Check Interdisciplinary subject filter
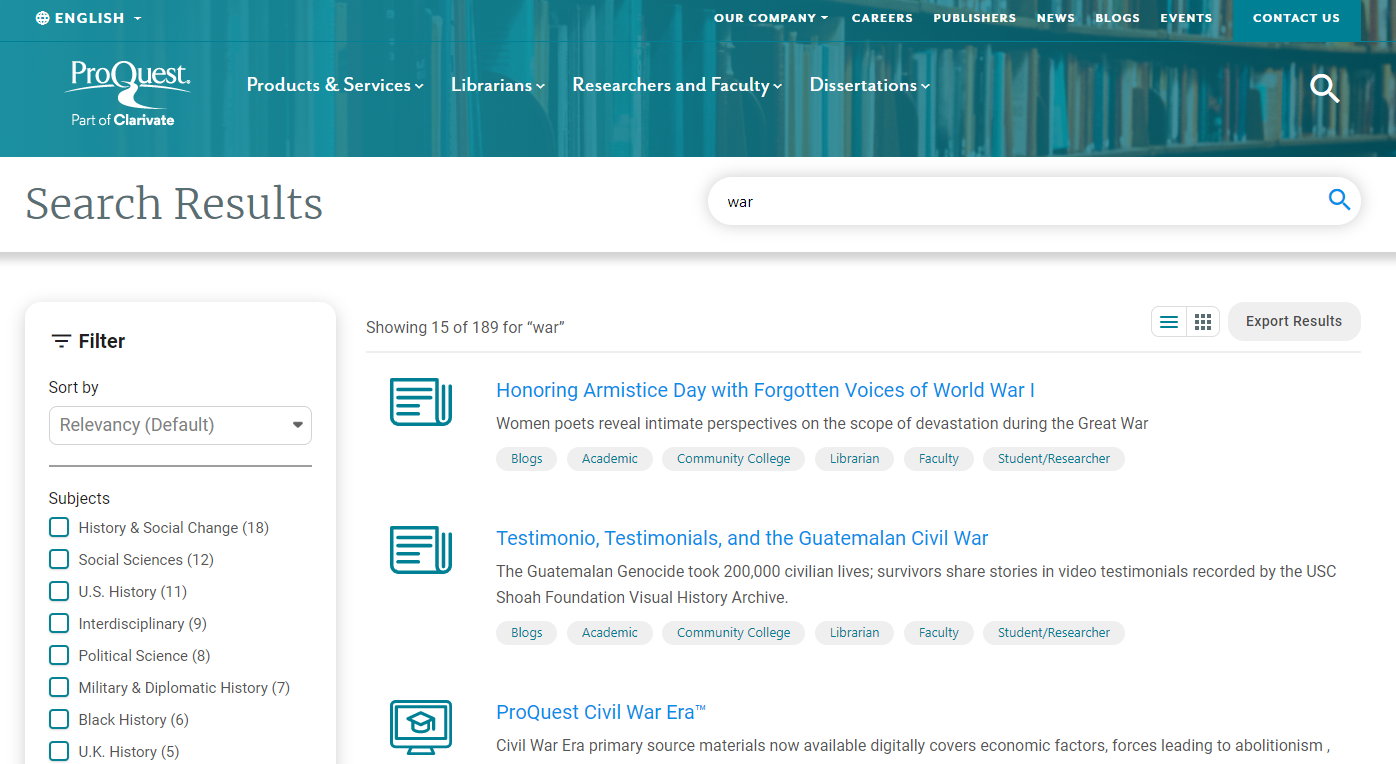Viewport: 1396px width, 764px height. 59,623
